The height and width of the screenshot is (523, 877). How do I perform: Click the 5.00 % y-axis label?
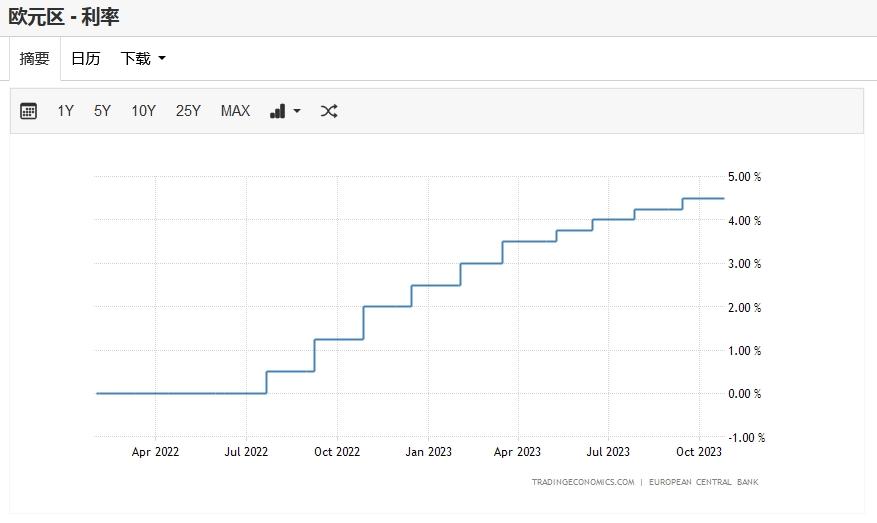744,177
